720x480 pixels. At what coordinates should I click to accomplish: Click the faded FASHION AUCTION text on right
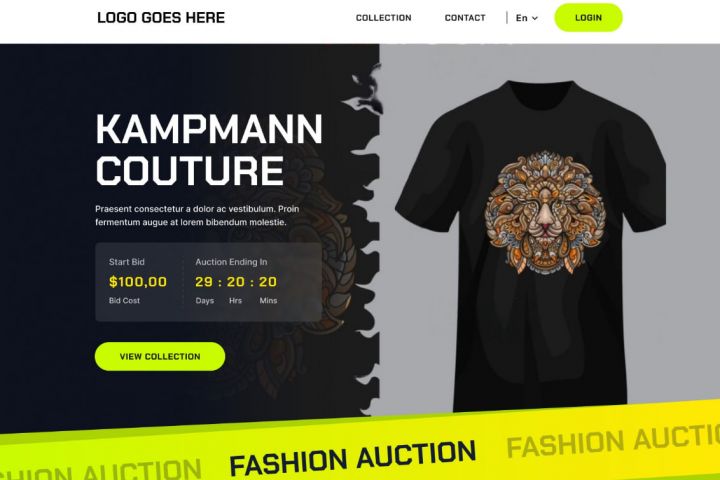613,440
